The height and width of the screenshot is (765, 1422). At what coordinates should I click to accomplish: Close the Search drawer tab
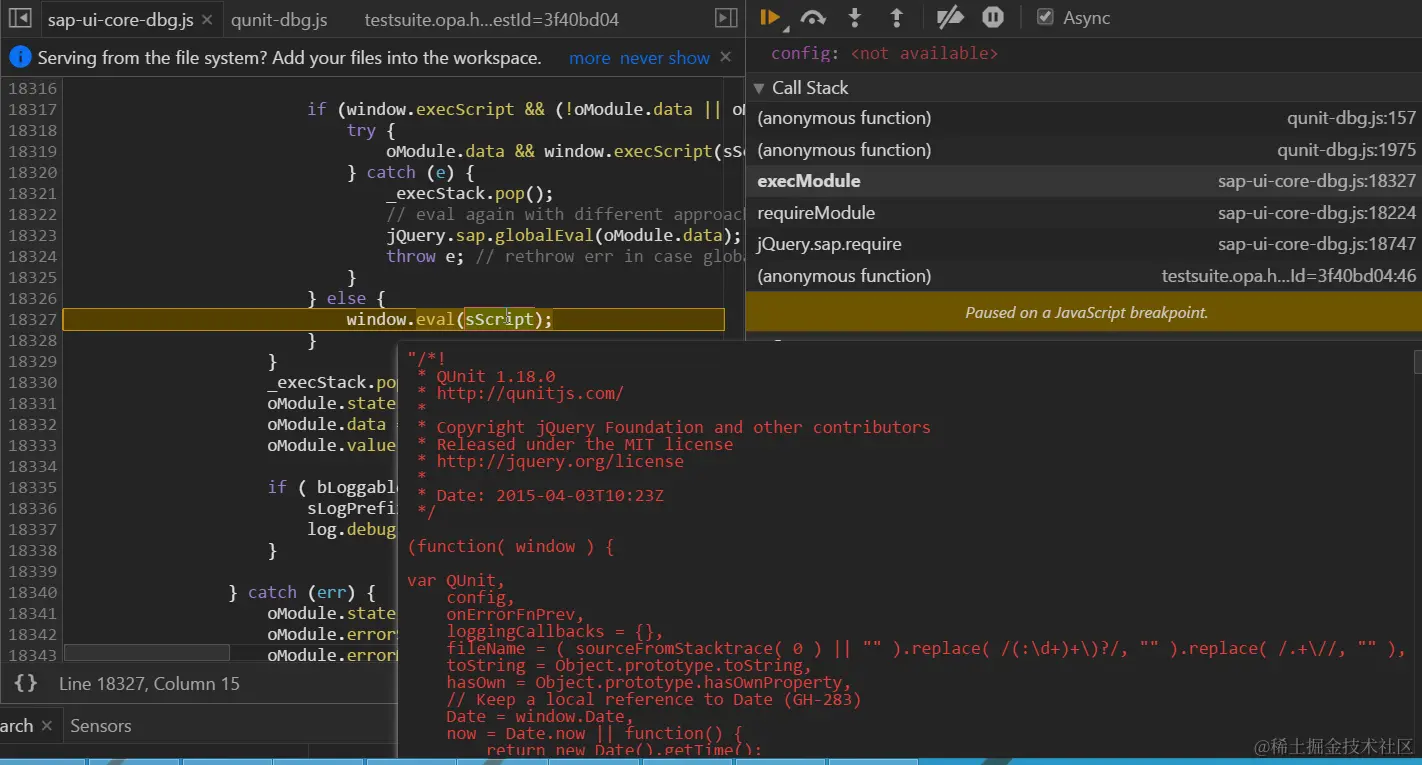[x=46, y=726]
